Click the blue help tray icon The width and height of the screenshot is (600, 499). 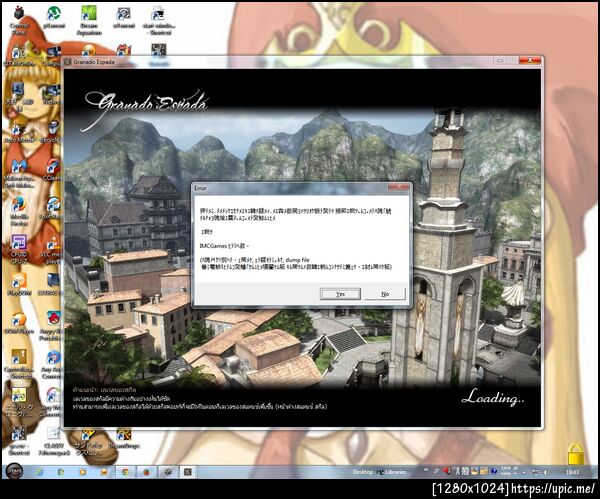[x=494, y=472]
